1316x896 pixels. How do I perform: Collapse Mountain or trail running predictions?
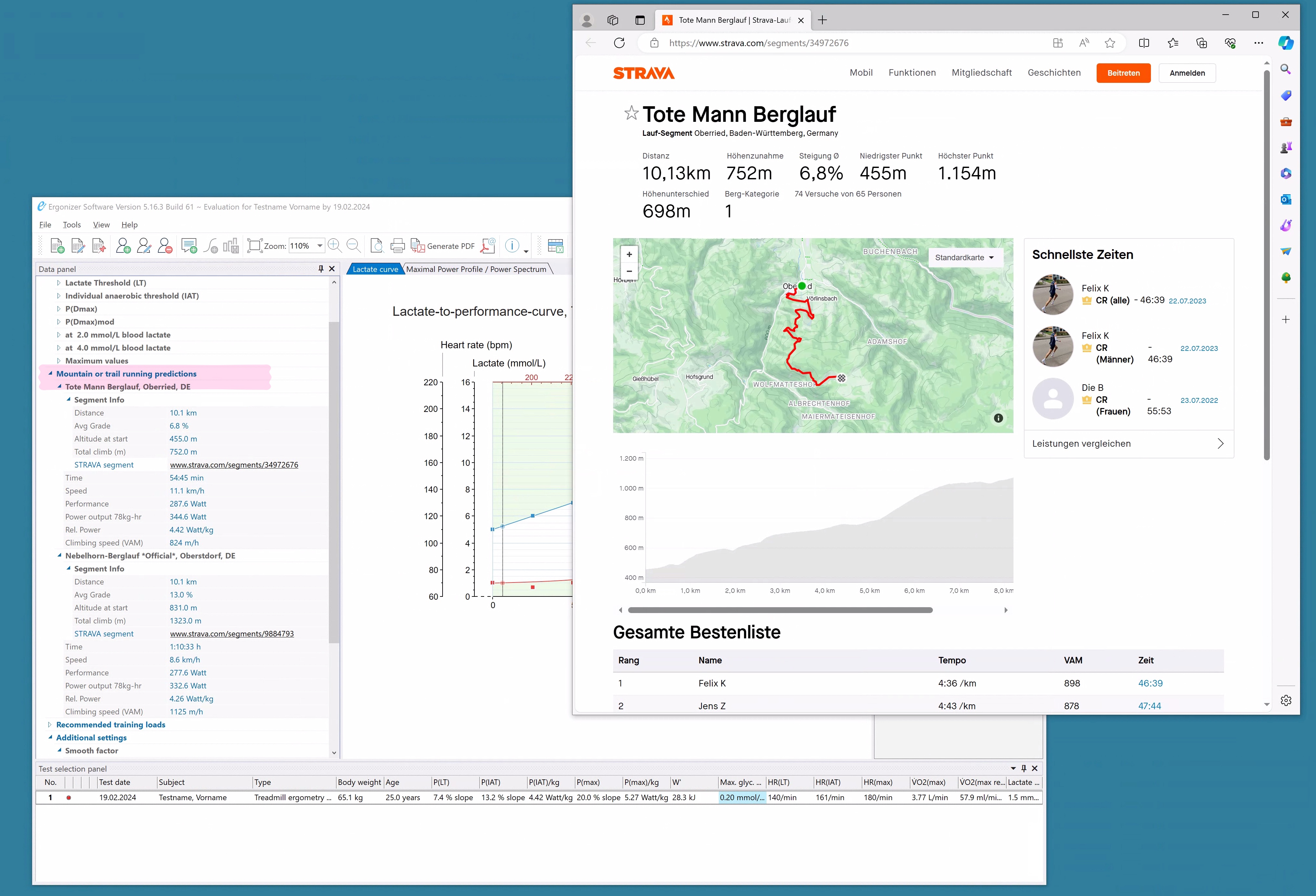[50, 374]
